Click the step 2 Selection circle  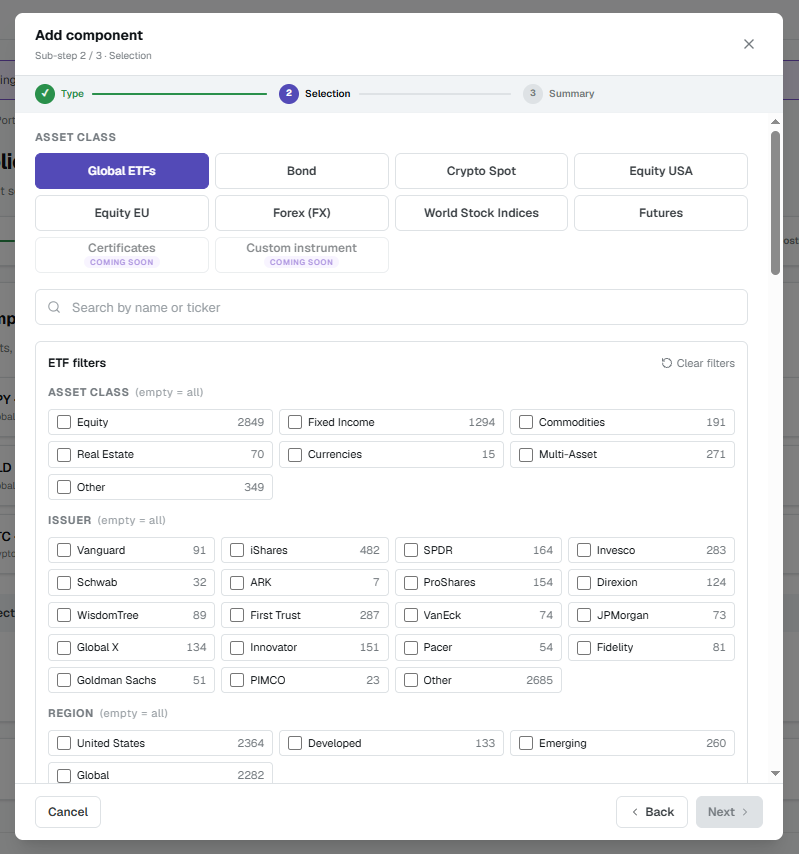(289, 94)
